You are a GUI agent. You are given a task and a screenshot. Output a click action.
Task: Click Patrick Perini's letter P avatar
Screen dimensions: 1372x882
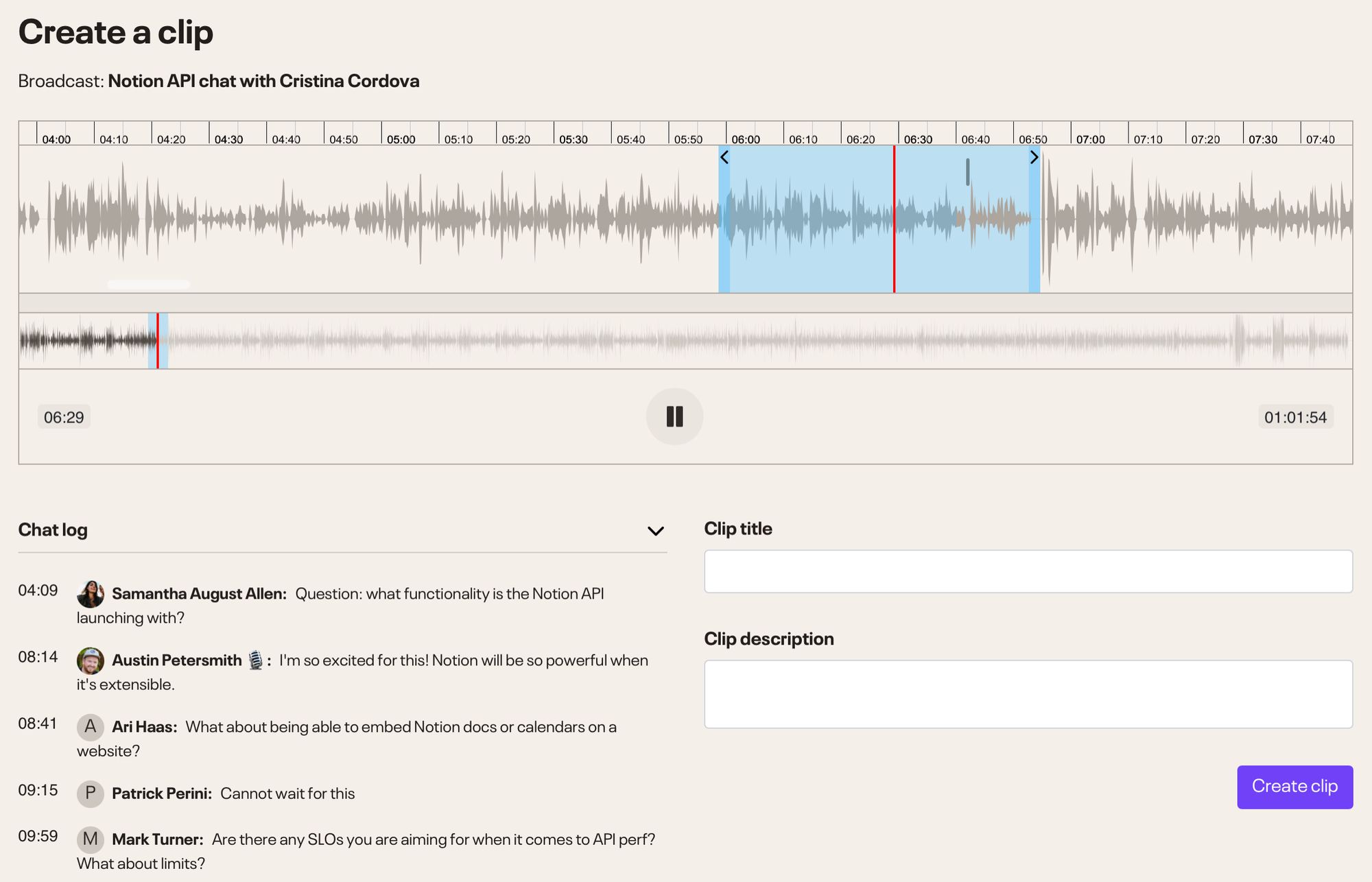click(91, 794)
